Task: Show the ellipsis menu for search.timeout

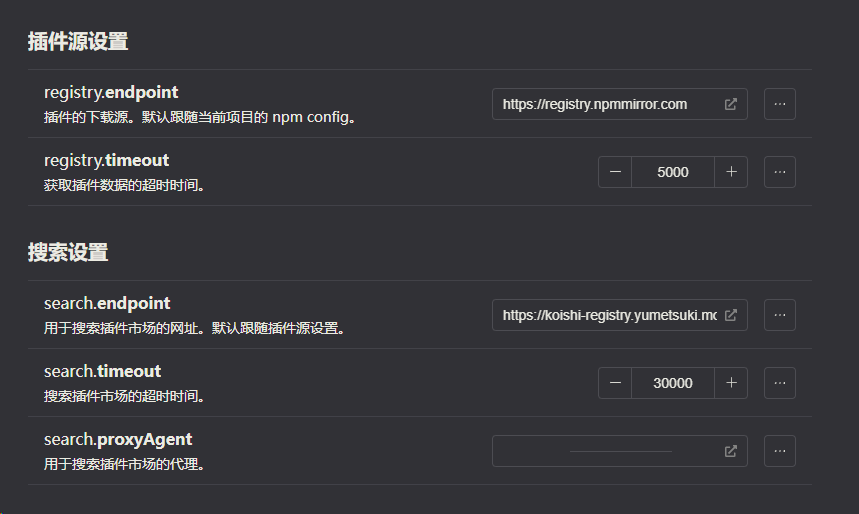Action: [x=780, y=383]
